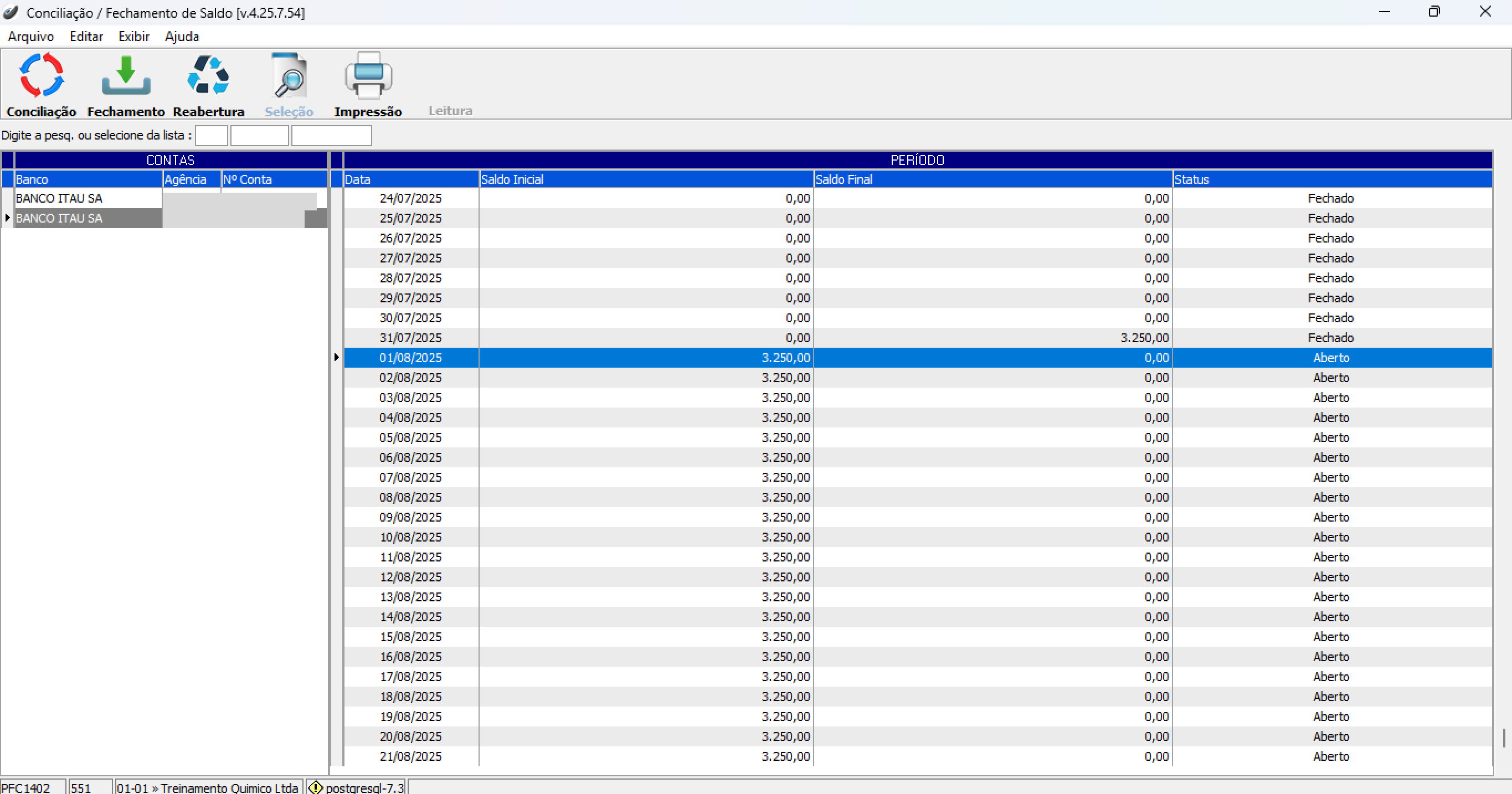1512x794 pixels.
Task: Click the Conciliação toolbar icon
Action: coord(41,76)
